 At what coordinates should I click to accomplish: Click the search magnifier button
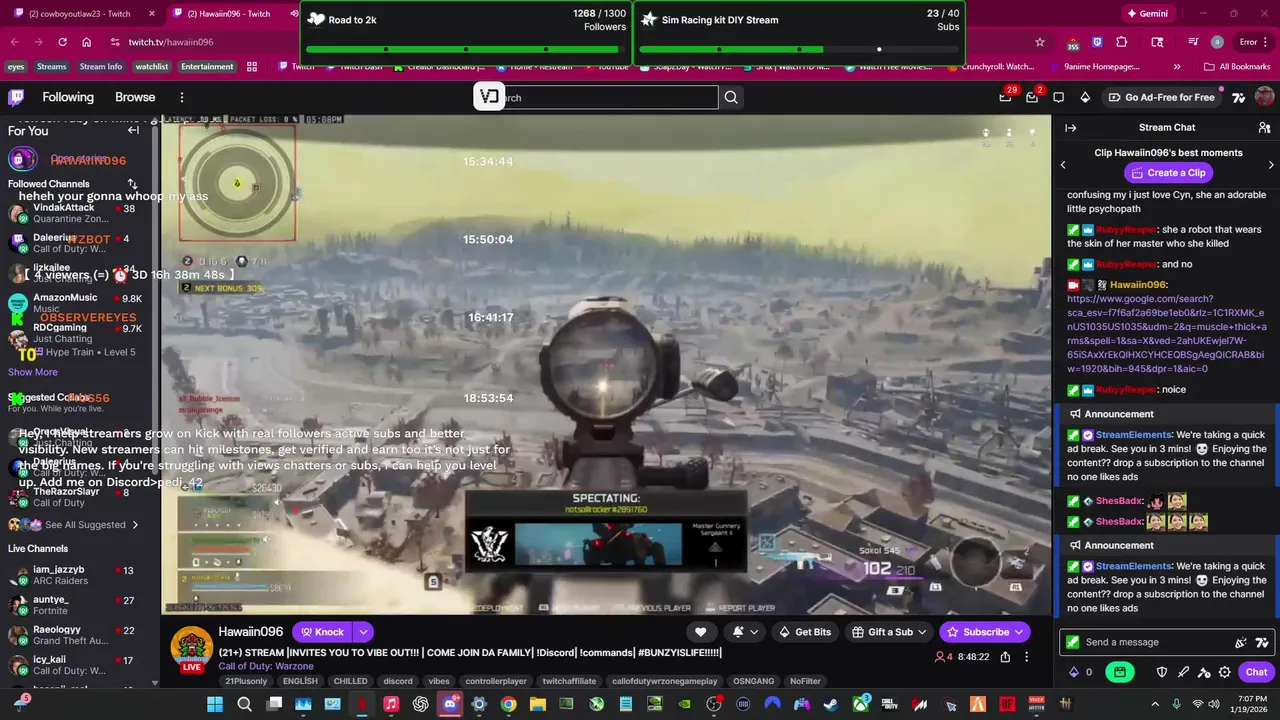[731, 97]
